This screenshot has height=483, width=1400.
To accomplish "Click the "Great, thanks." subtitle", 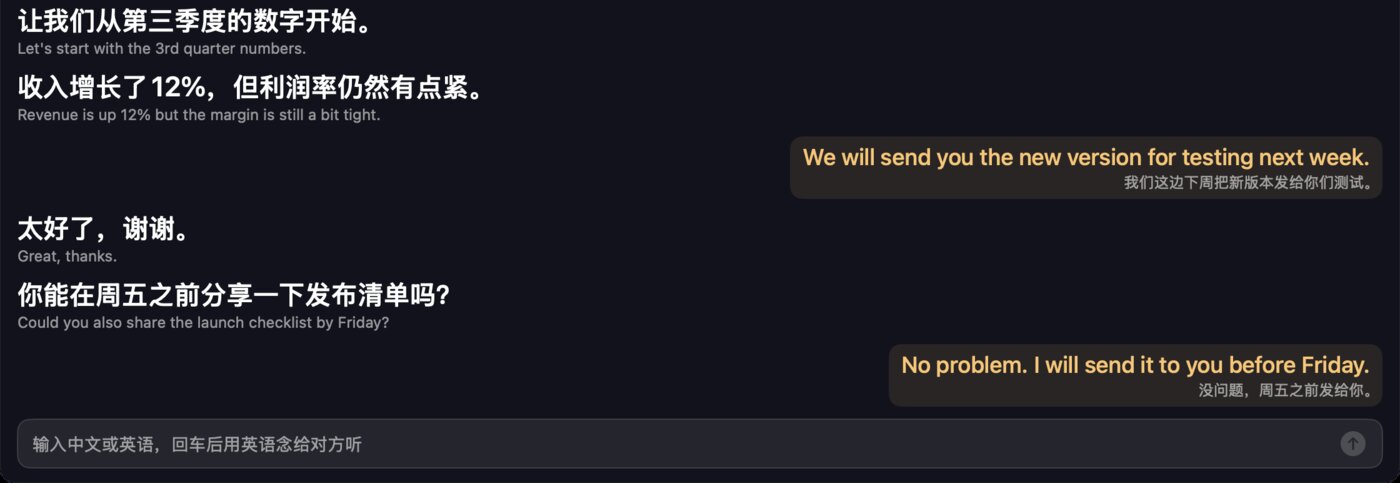I will 67,257.
